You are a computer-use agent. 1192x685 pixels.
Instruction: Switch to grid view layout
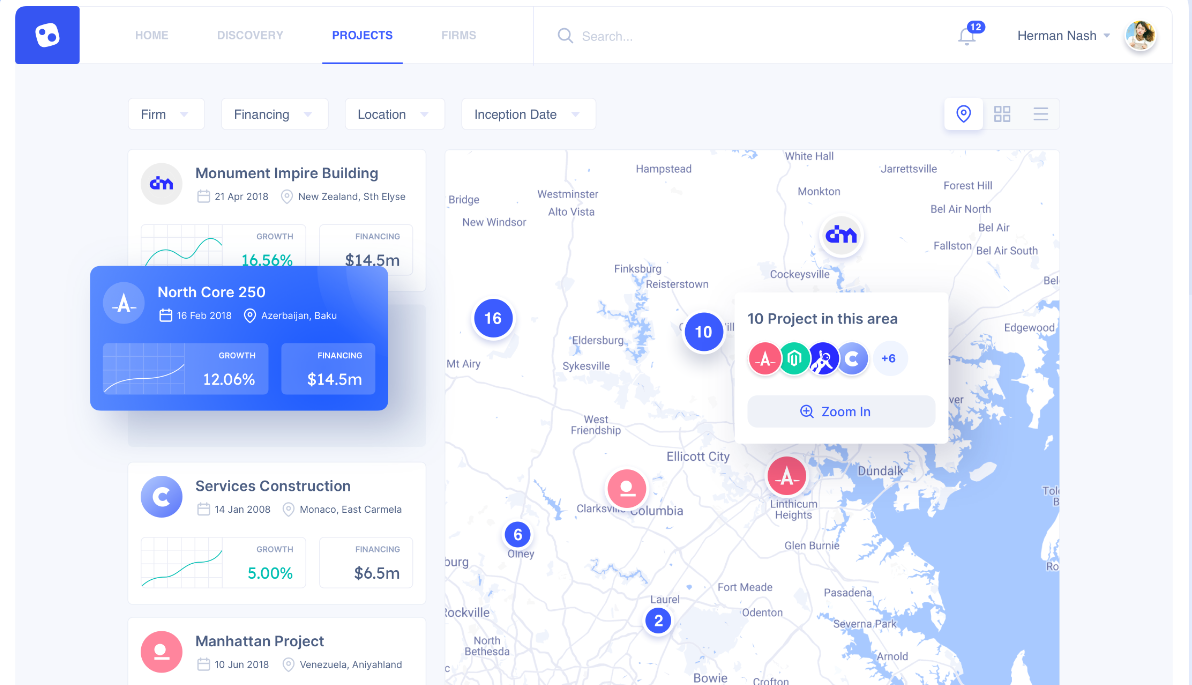point(1002,114)
